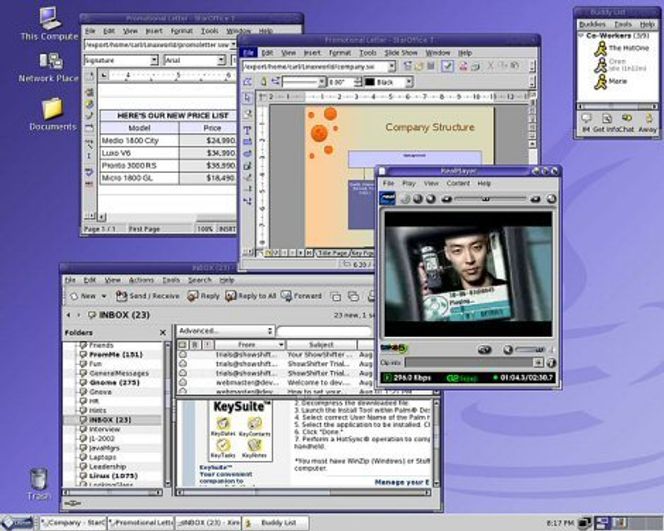Click the Real logo in RealPlayer
The image size is (664, 531).
[387, 198]
